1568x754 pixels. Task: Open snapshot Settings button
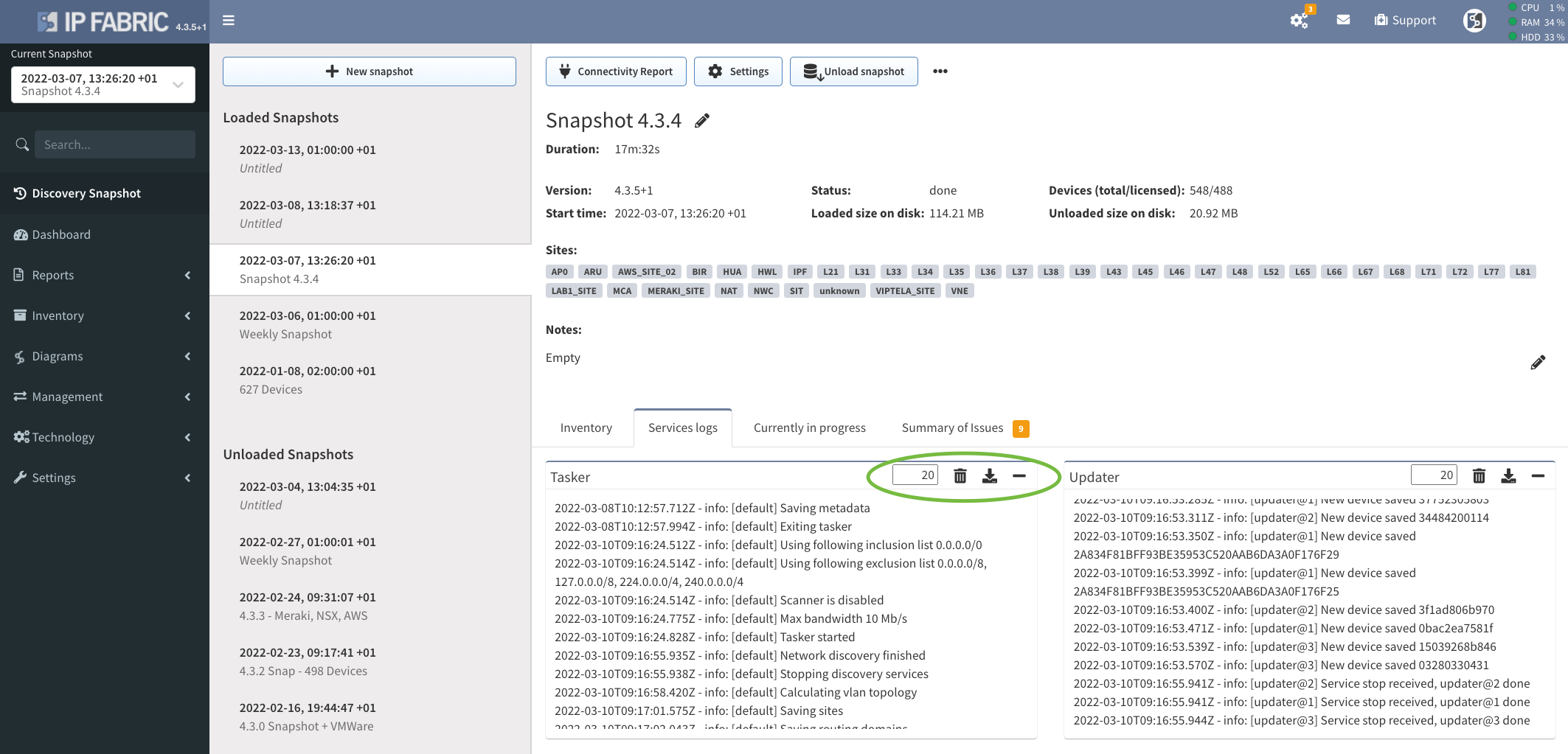(738, 71)
